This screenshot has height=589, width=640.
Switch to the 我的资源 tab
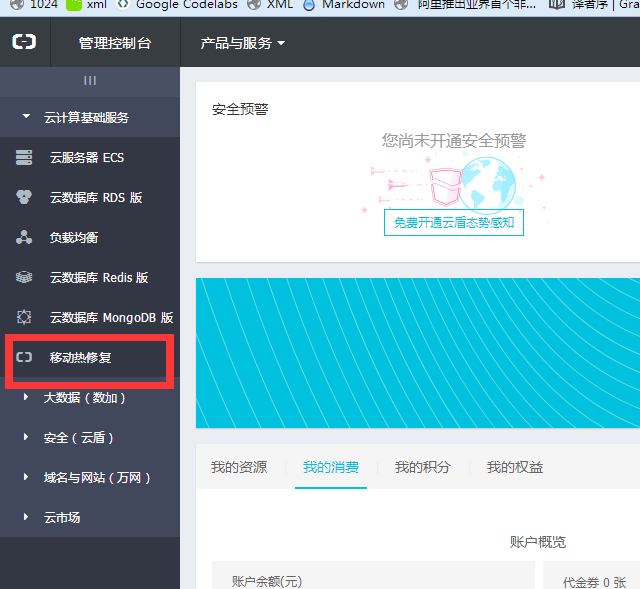coord(239,467)
